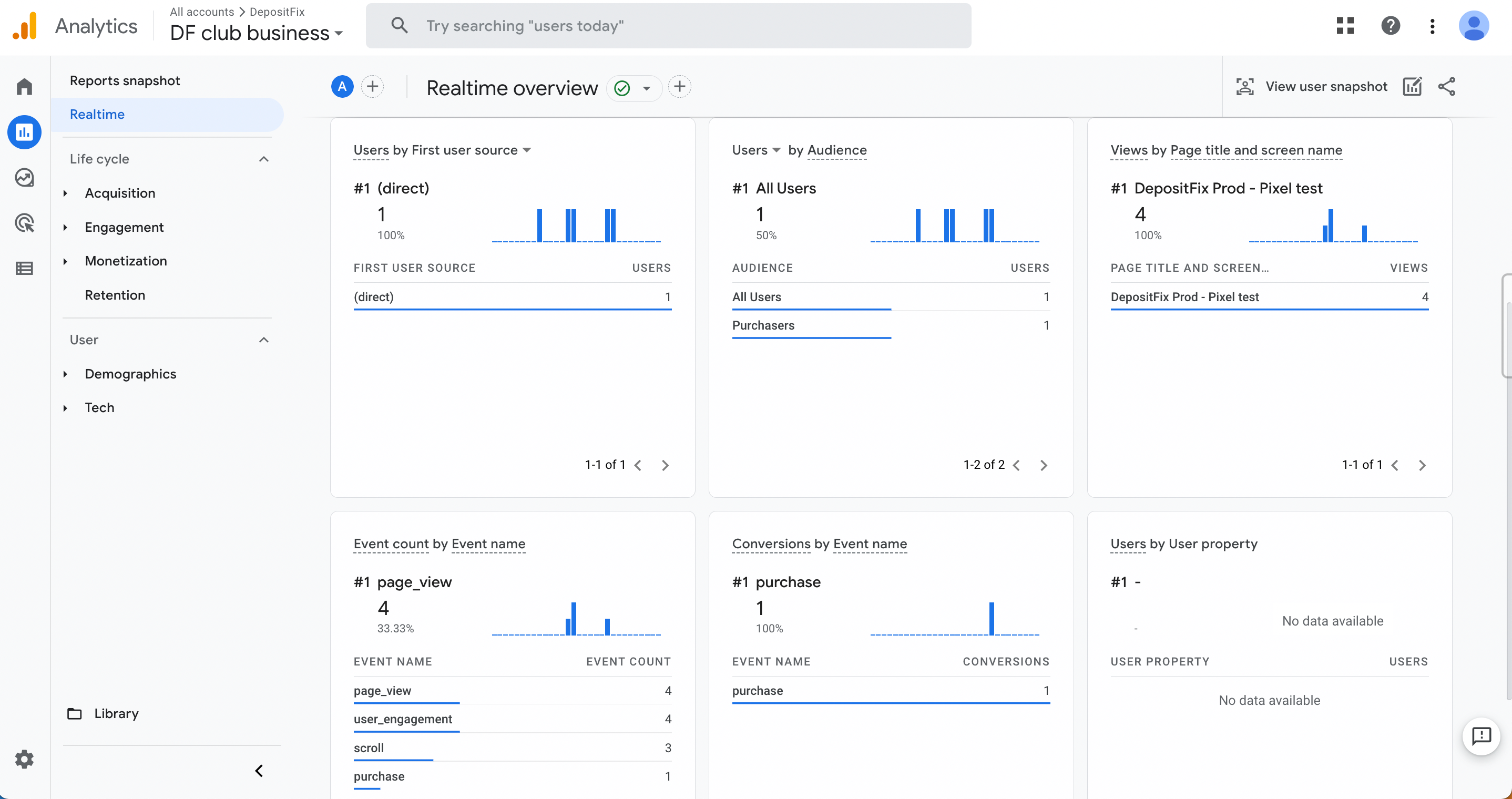Click the Conversions by Event name heading
Viewport: 1512px width, 799px height.
point(820,544)
